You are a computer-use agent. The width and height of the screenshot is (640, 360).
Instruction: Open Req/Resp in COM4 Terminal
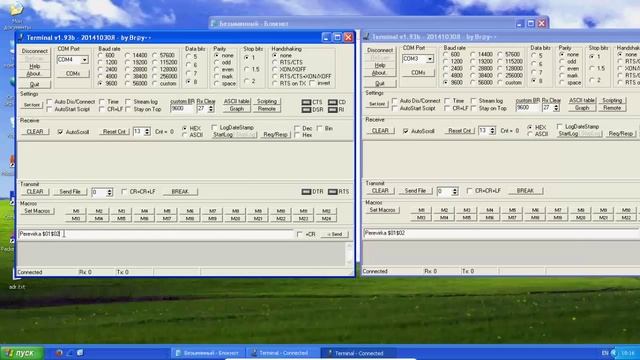(275, 134)
